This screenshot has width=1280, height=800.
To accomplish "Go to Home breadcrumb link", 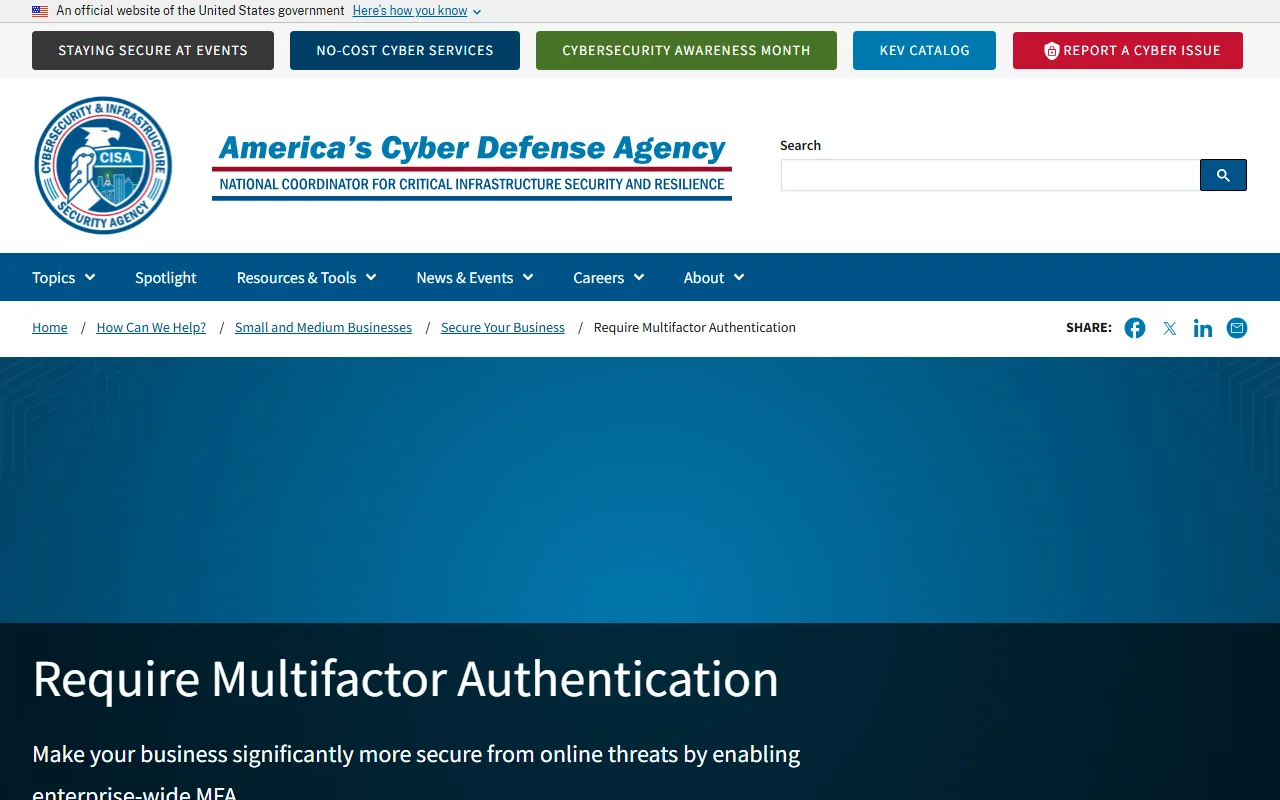I will (x=50, y=328).
